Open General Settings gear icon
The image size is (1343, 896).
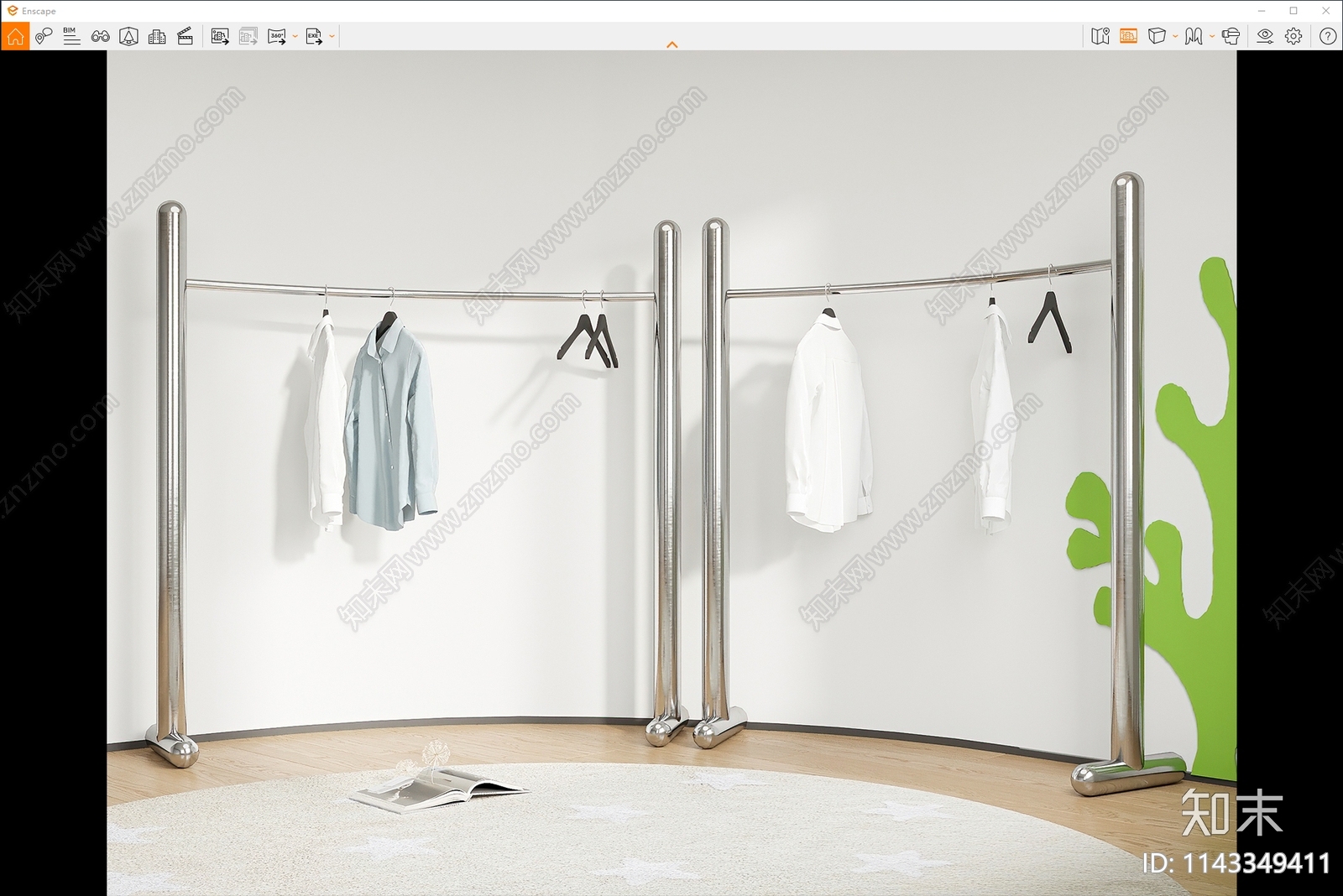tap(1293, 36)
